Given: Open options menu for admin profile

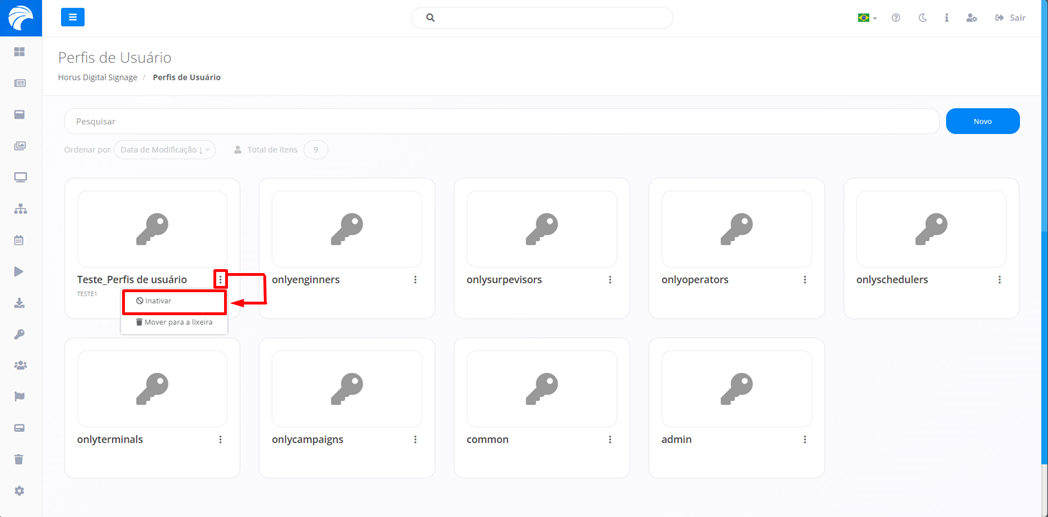Looking at the screenshot, I should pos(805,440).
